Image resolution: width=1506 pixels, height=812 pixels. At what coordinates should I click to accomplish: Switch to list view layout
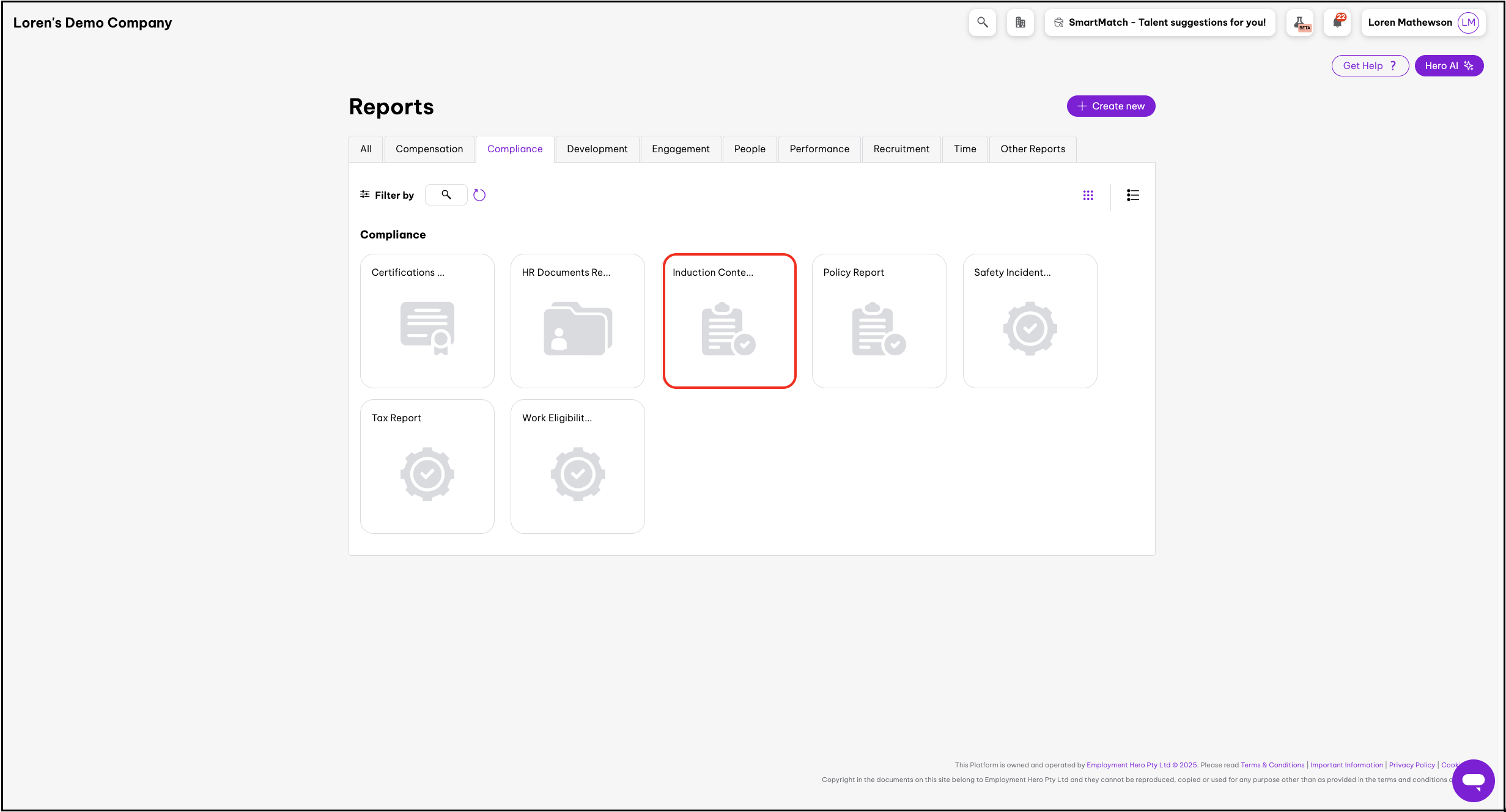click(1132, 195)
